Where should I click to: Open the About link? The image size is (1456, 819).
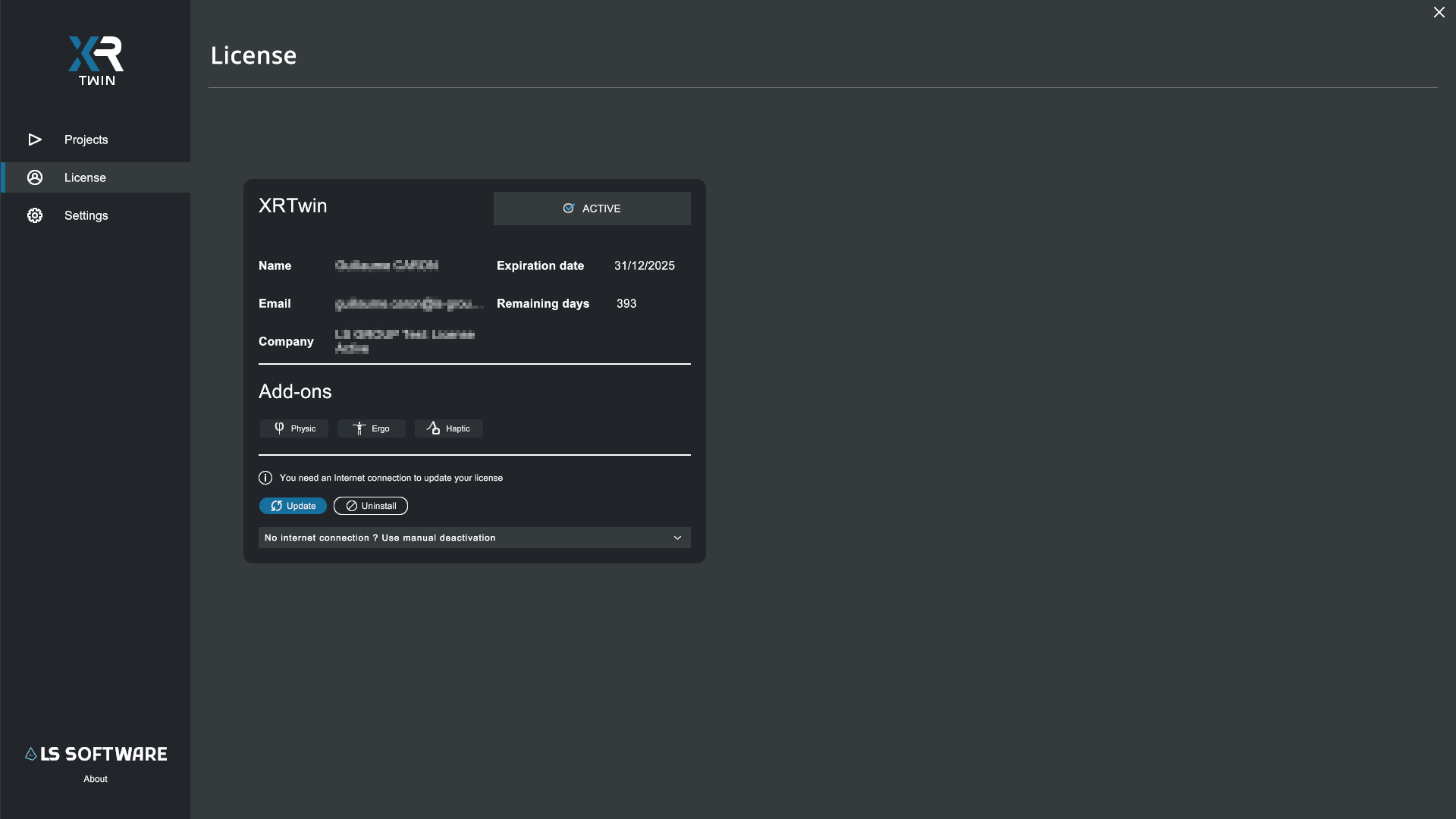[96, 779]
